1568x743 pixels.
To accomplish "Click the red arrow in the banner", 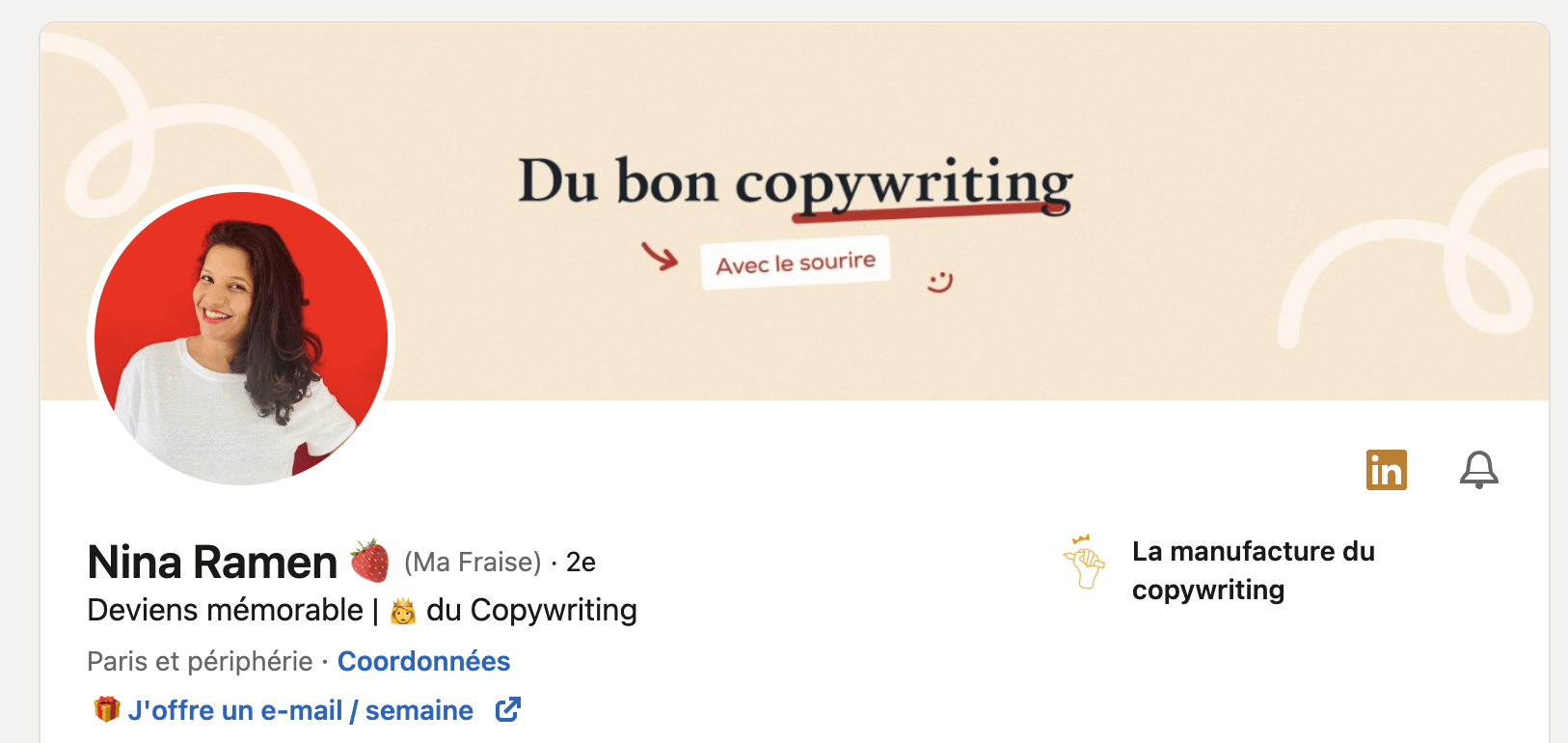I will pos(661,256).
